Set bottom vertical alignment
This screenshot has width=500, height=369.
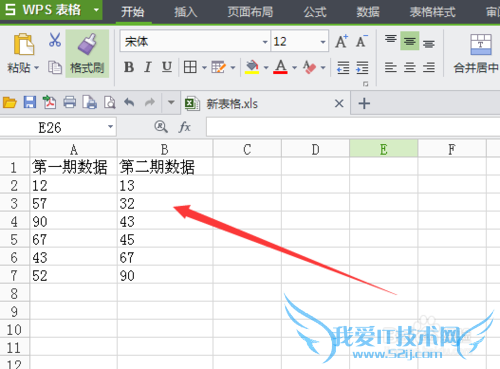pyautogui.click(x=429, y=43)
